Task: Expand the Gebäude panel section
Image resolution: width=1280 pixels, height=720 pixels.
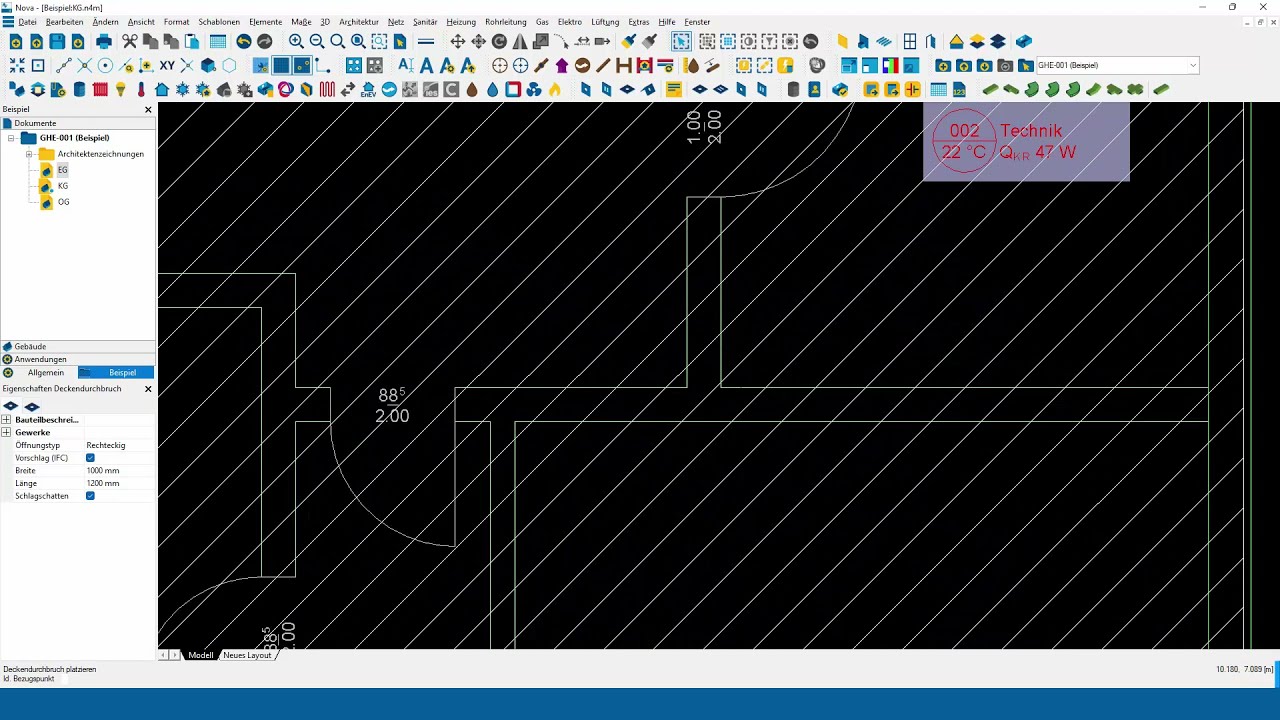Action: pos(78,346)
